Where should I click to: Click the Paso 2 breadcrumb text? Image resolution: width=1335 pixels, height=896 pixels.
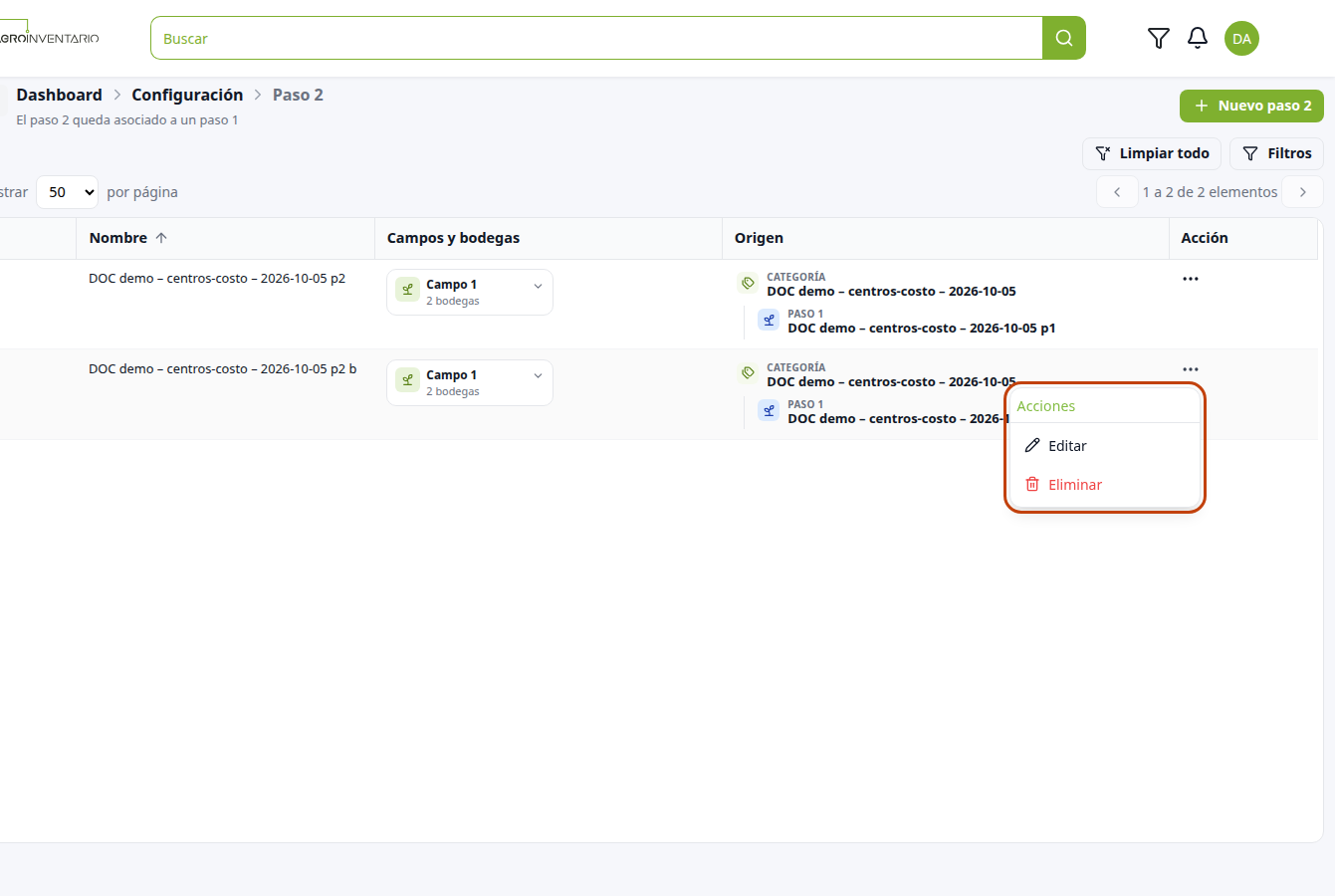click(298, 95)
